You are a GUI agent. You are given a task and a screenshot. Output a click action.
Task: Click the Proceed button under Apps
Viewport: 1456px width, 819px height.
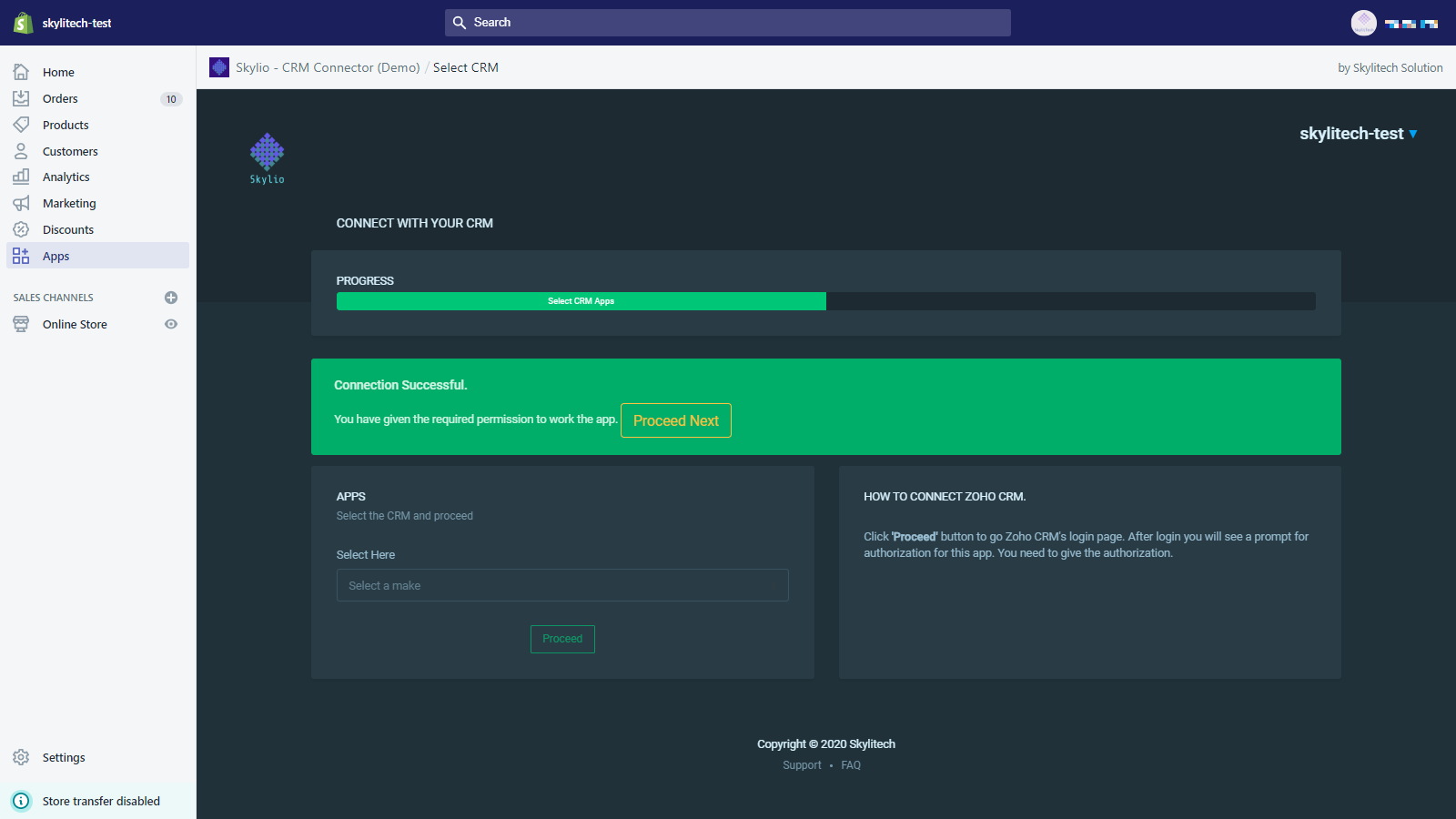point(562,639)
